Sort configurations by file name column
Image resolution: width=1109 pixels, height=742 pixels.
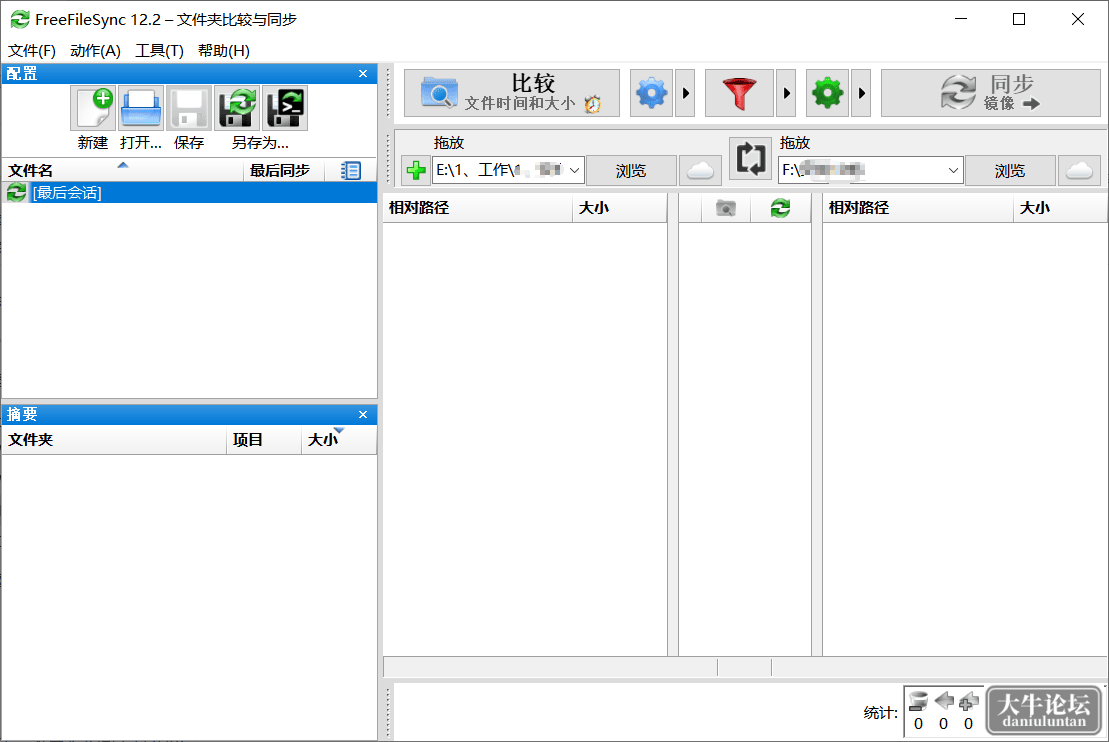click(x=123, y=170)
